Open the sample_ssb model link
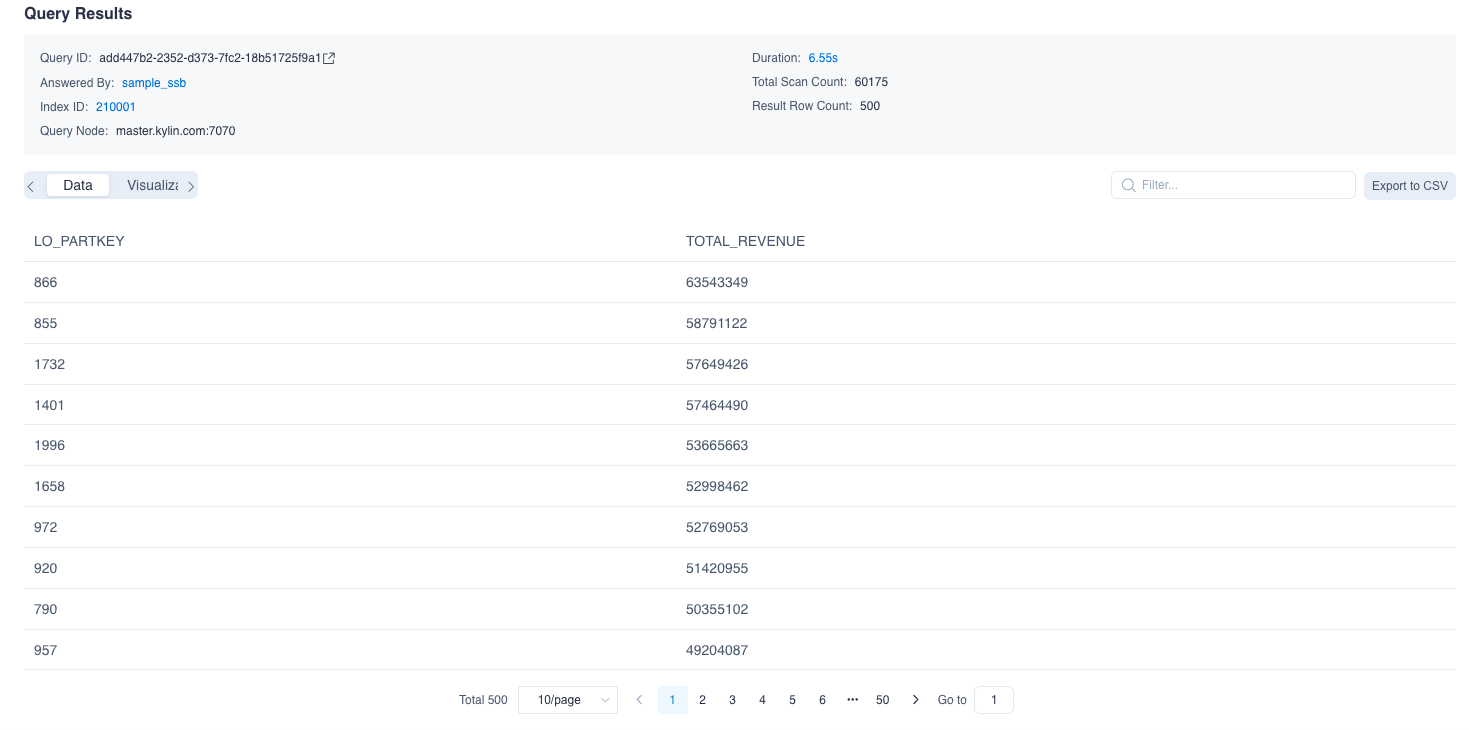 point(154,83)
